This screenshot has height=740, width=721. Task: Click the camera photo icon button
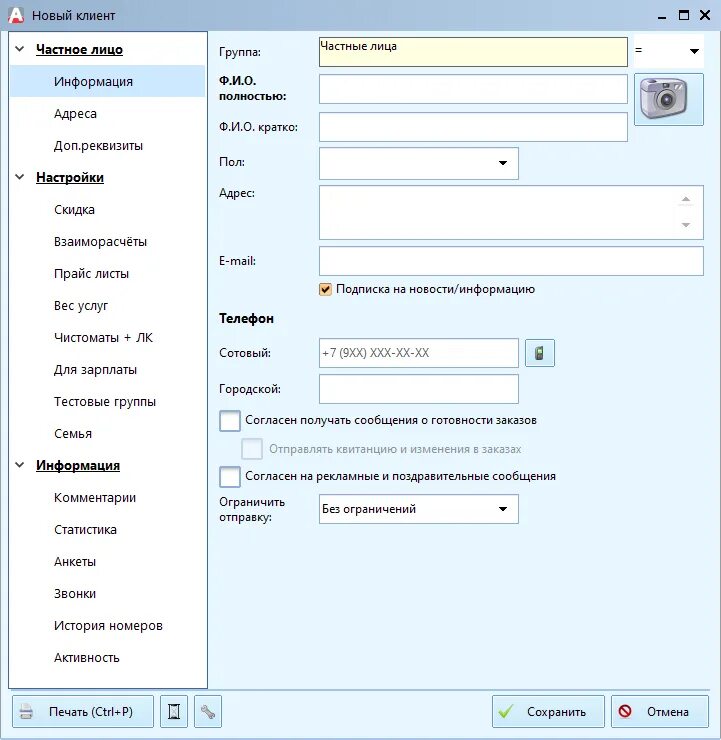click(x=669, y=99)
